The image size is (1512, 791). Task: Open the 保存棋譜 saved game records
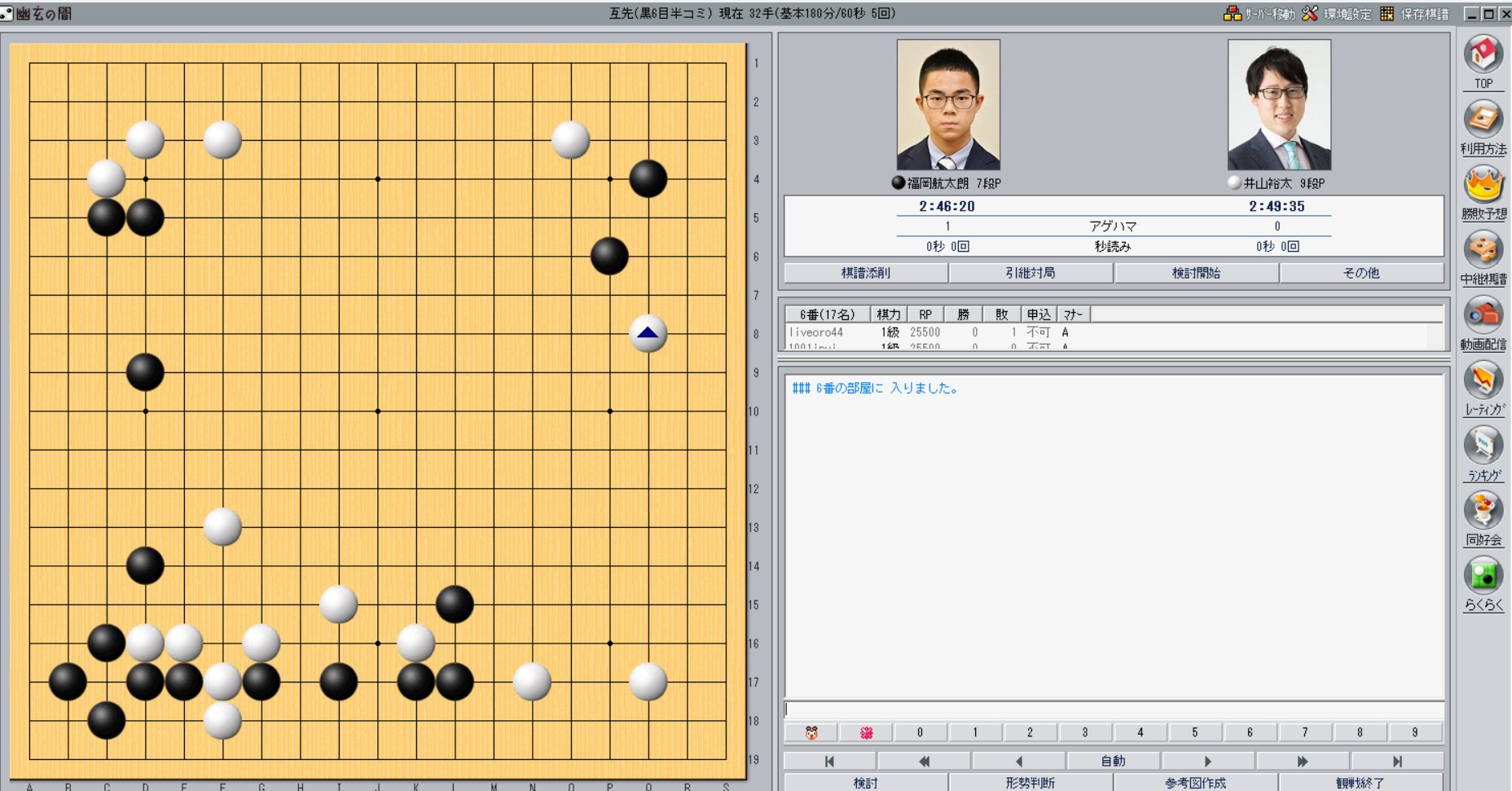(1414, 14)
